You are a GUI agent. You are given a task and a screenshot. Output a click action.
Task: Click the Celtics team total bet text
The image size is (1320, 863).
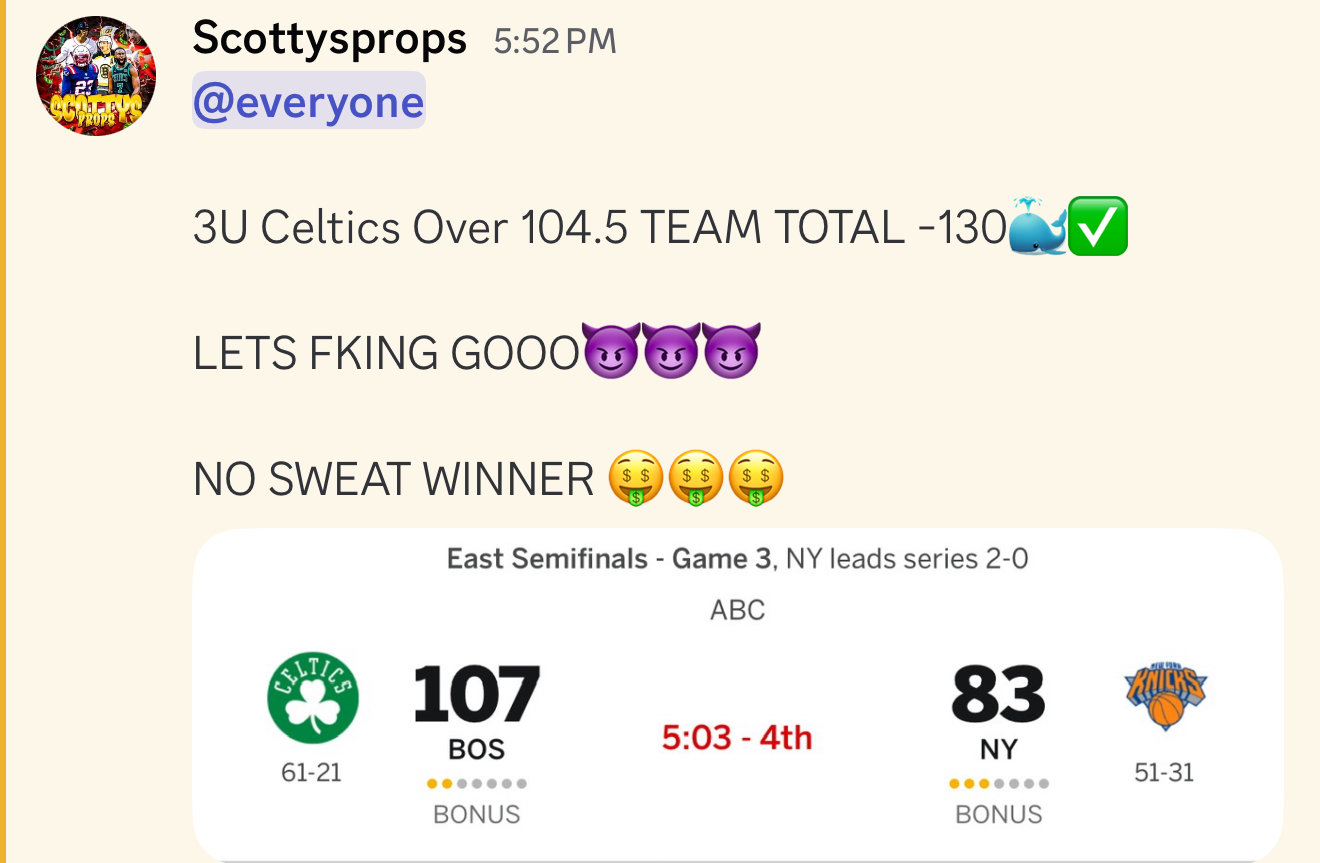[599, 228]
